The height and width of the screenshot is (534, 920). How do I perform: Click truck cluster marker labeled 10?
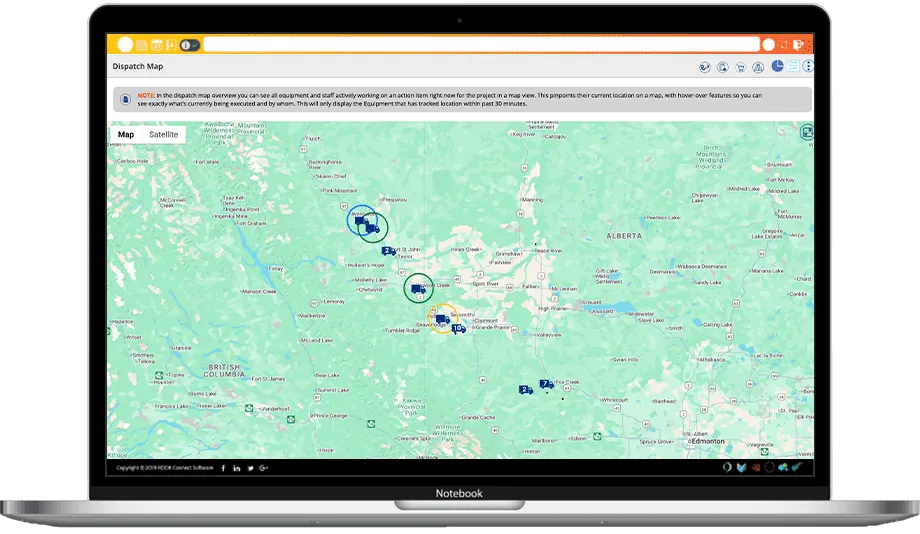coord(458,328)
